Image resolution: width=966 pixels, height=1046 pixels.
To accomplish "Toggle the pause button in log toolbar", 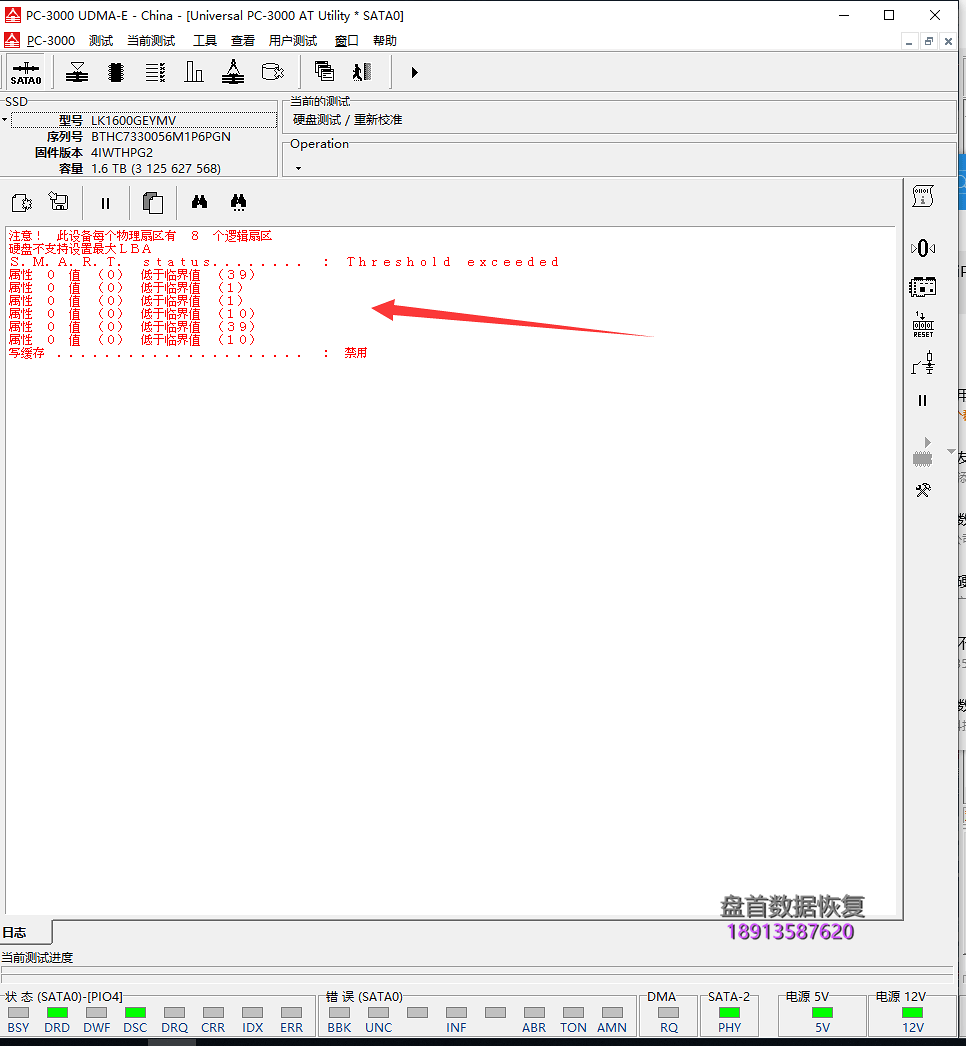I will coord(105,203).
